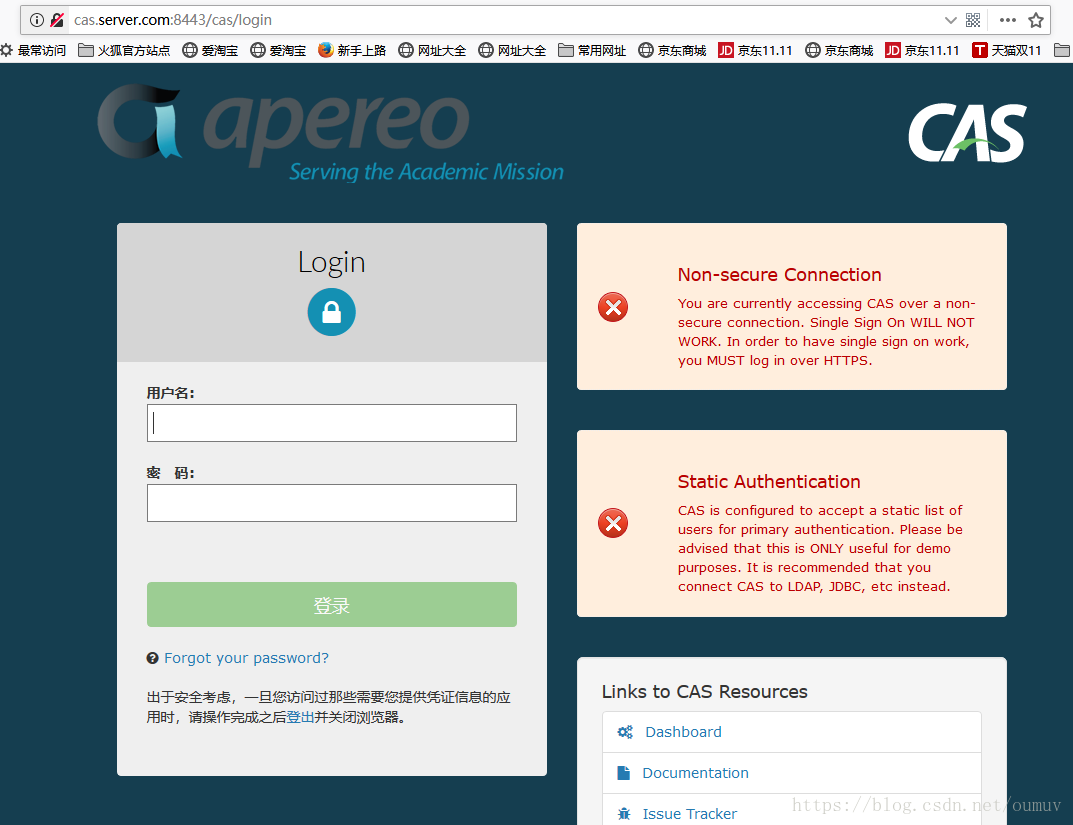This screenshot has width=1073, height=825.
Task: Click the question mark icon beside Forgot password
Action: click(153, 658)
